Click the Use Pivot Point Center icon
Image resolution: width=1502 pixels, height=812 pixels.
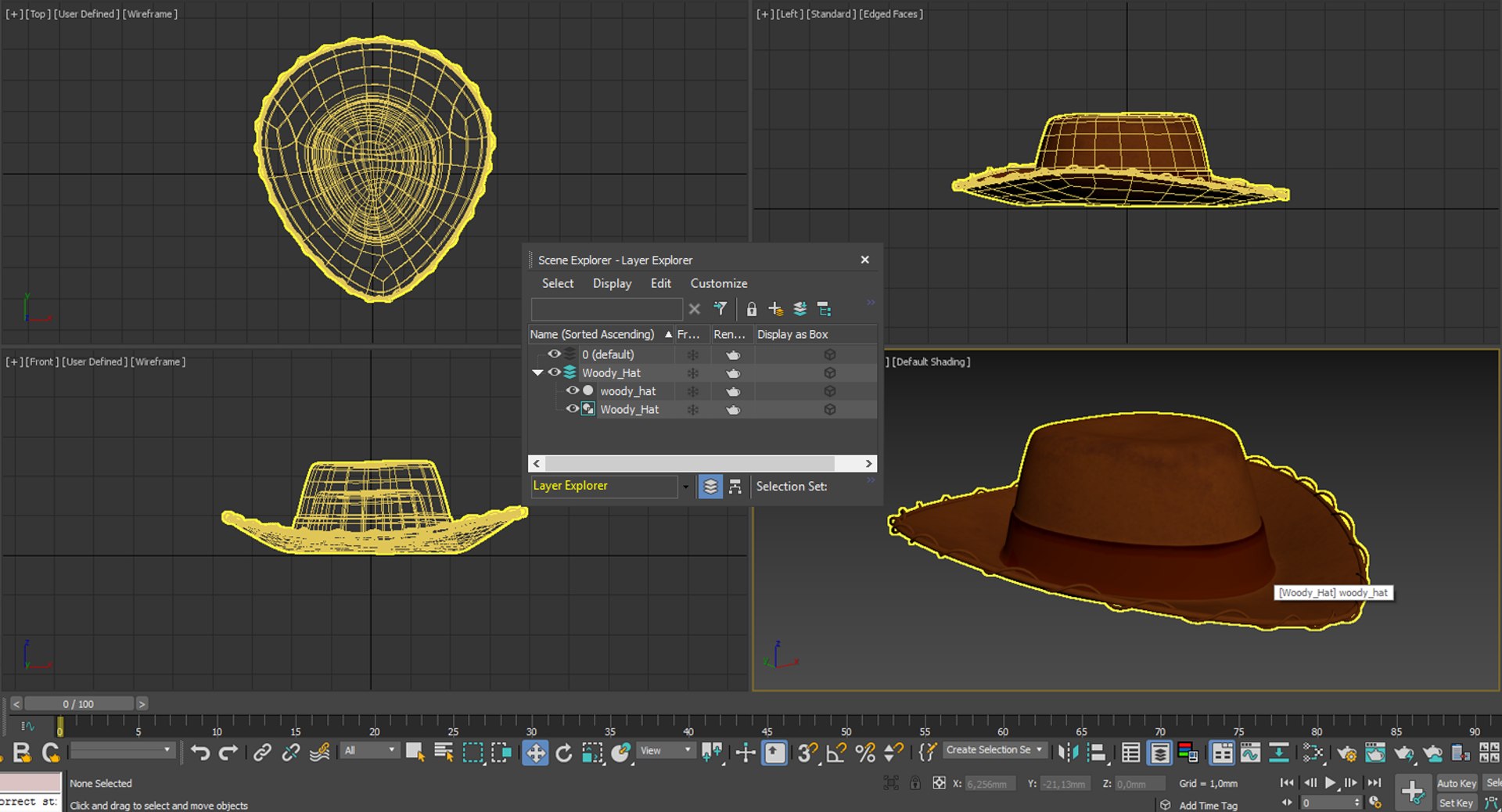(712, 753)
